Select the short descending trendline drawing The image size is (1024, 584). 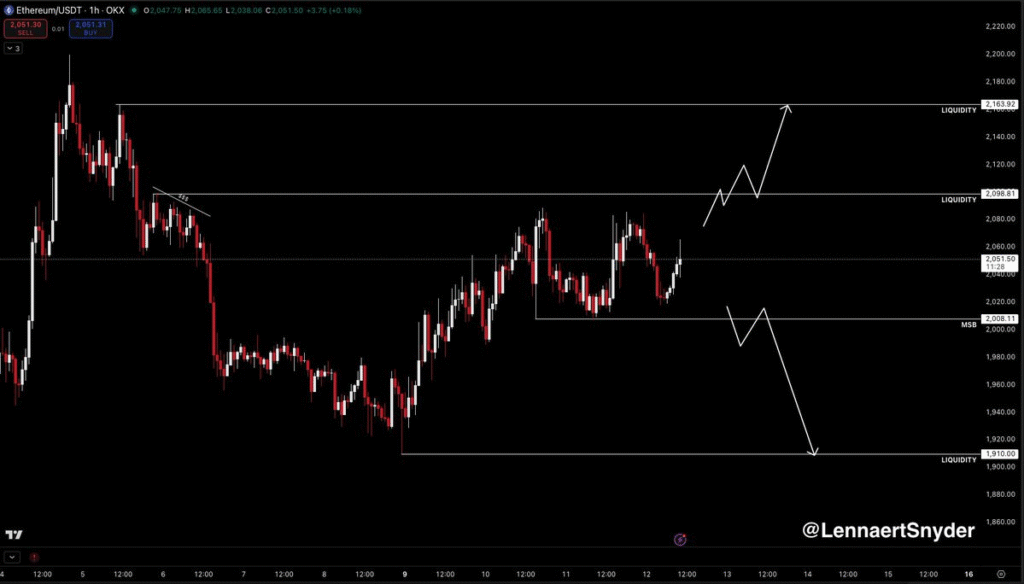182,201
